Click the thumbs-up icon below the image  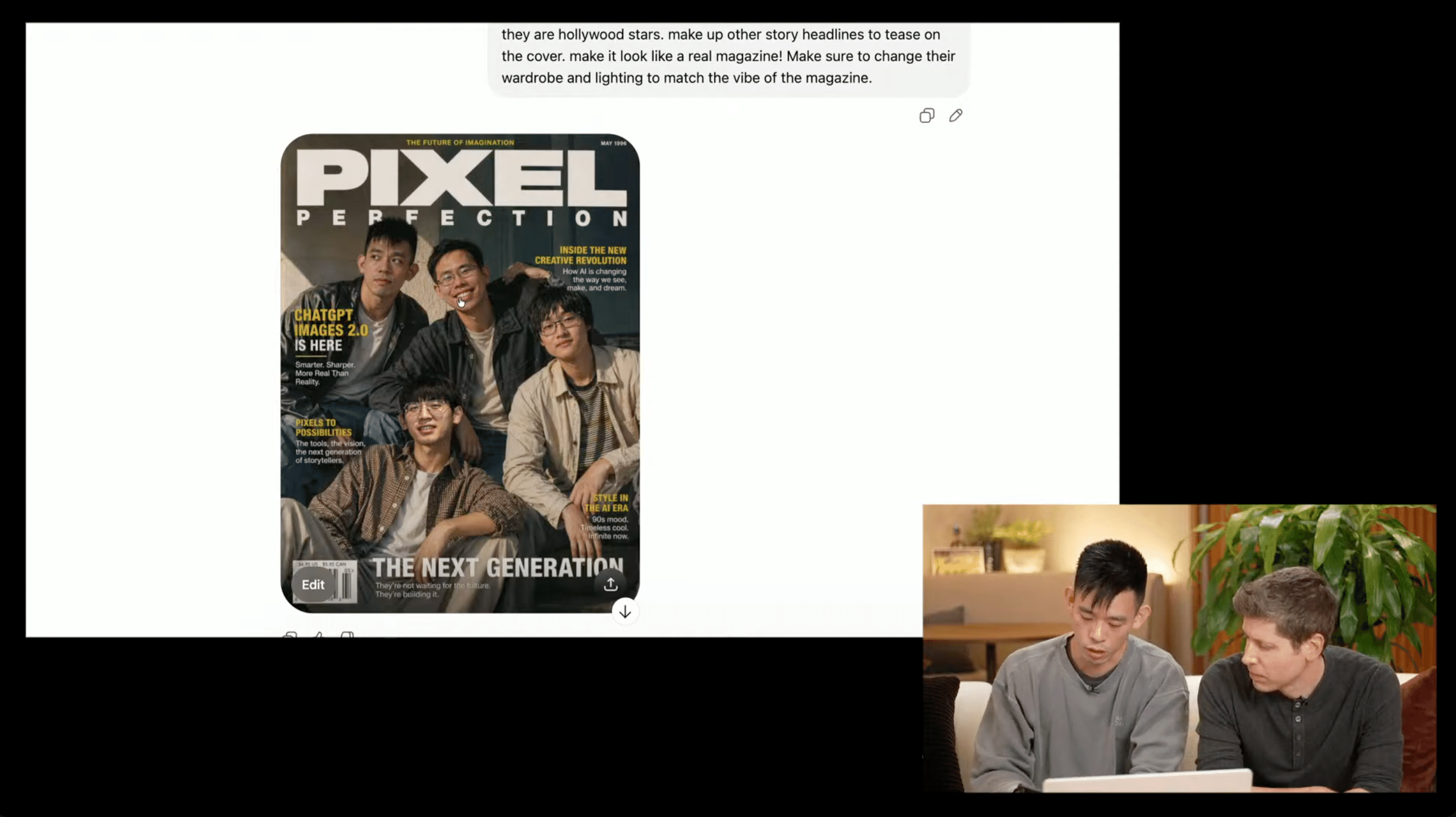(x=319, y=635)
